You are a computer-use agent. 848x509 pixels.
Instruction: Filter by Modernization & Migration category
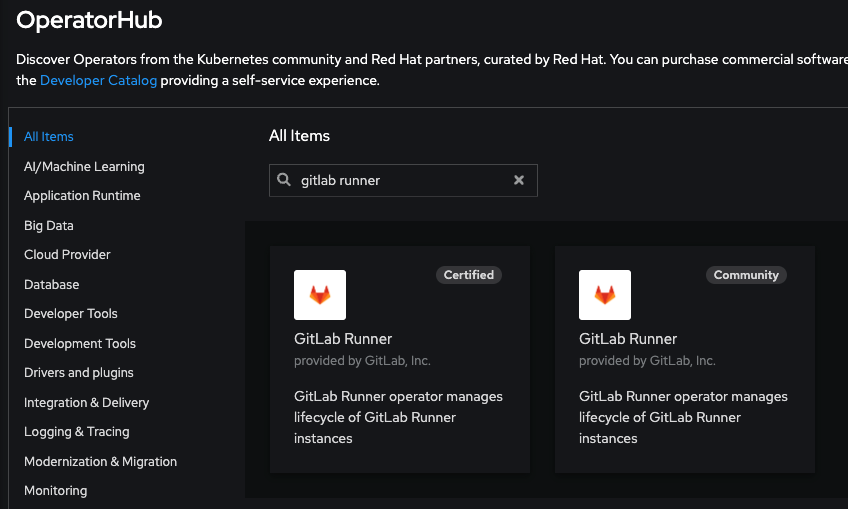tap(101, 461)
